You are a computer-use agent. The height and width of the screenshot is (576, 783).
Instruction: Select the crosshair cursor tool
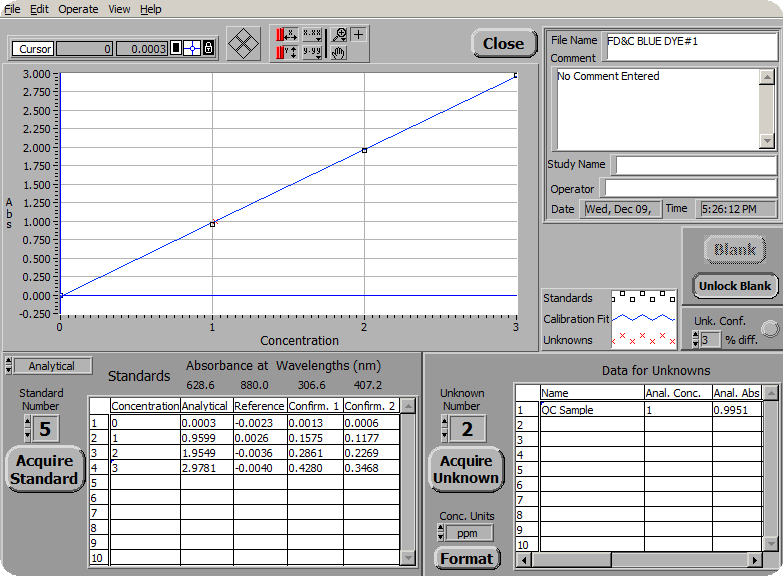point(359,35)
